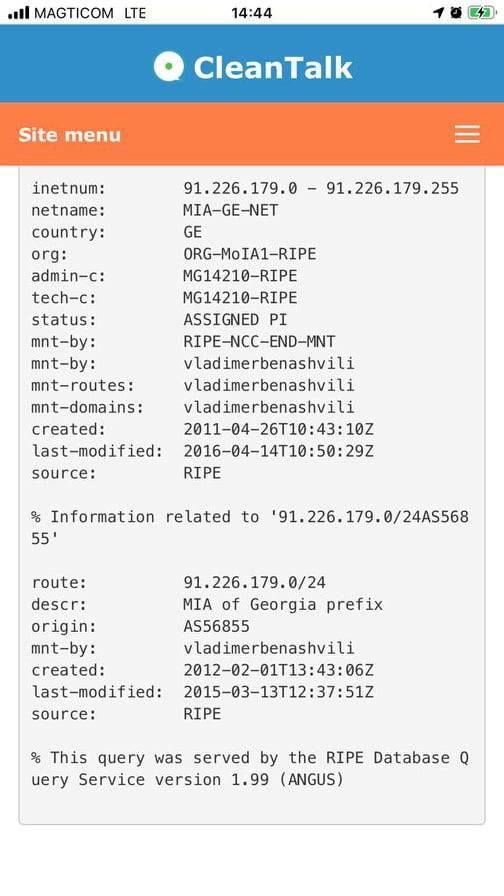Image resolution: width=504 pixels, height=896 pixels.
Task: Tap the tech-c MG14210-RIPE handle
Action: pyautogui.click(x=240, y=298)
